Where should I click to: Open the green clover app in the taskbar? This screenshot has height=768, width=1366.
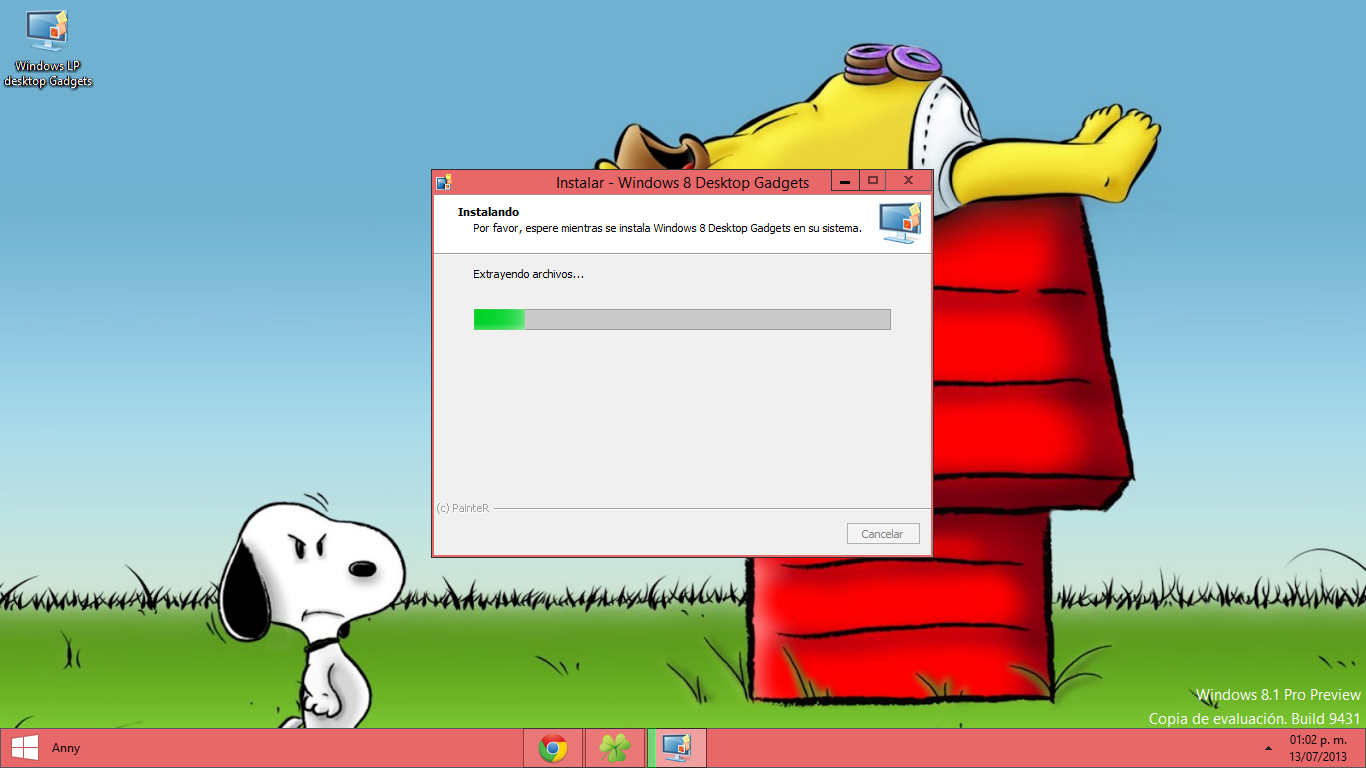[x=615, y=748]
